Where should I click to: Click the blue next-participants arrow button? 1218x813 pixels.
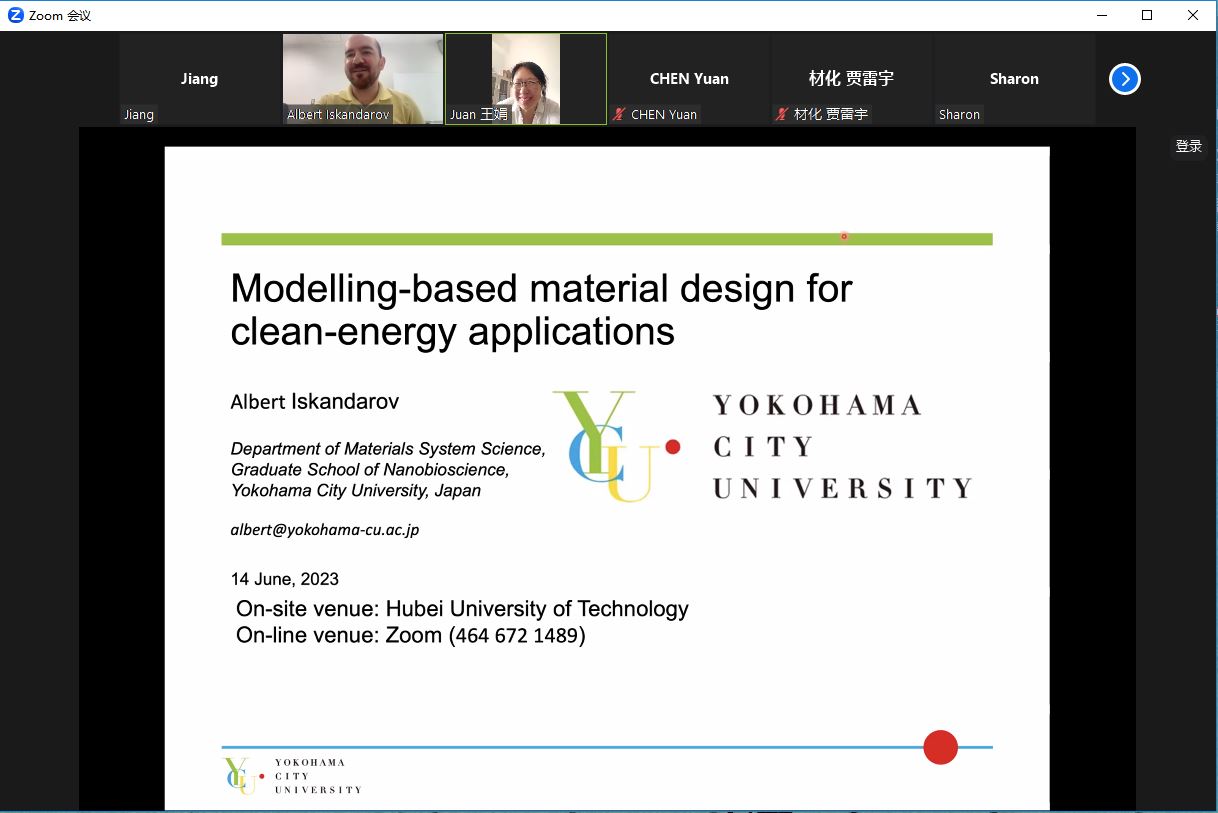point(1125,79)
